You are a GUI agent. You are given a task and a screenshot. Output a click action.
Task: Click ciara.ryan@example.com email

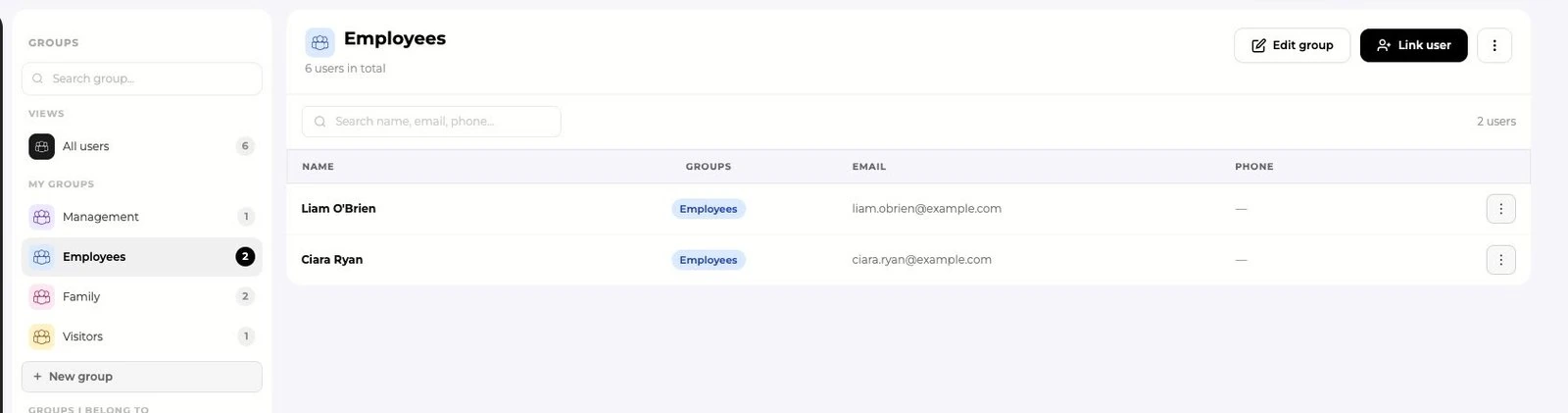pyautogui.click(x=921, y=260)
